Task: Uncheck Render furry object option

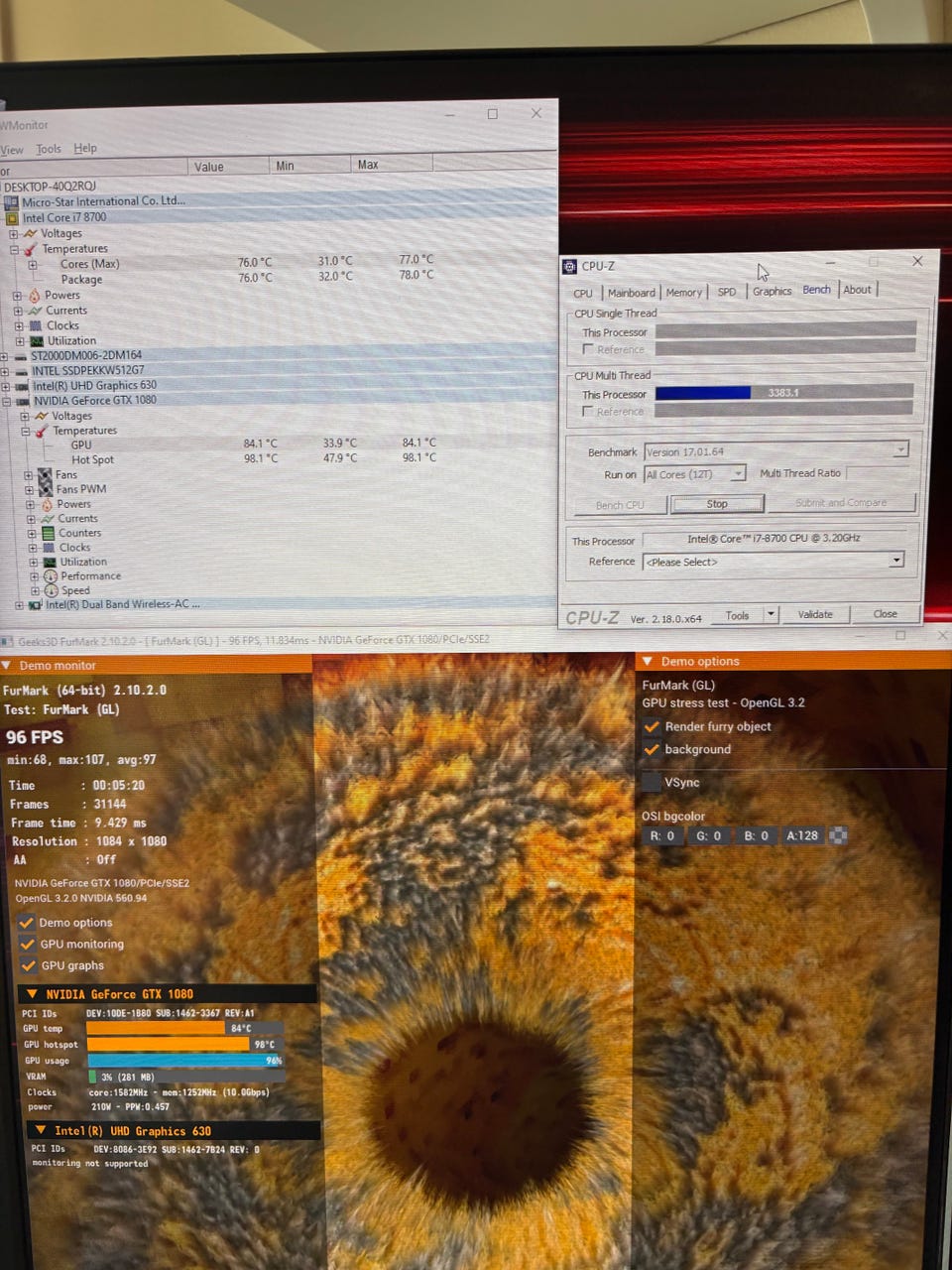Action: pyautogui.click(x=652, y=726)
